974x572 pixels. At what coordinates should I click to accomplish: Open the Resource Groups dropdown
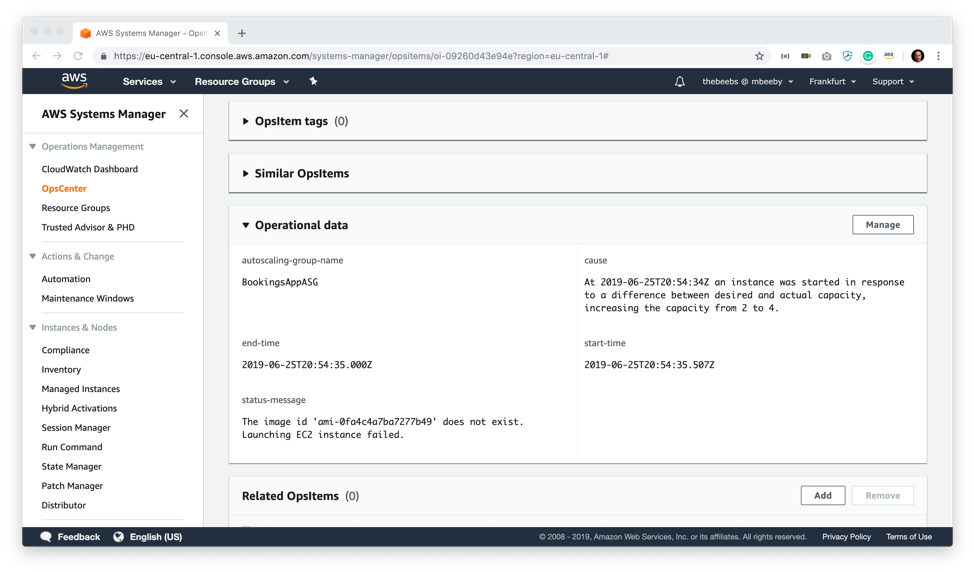point(242,81)
